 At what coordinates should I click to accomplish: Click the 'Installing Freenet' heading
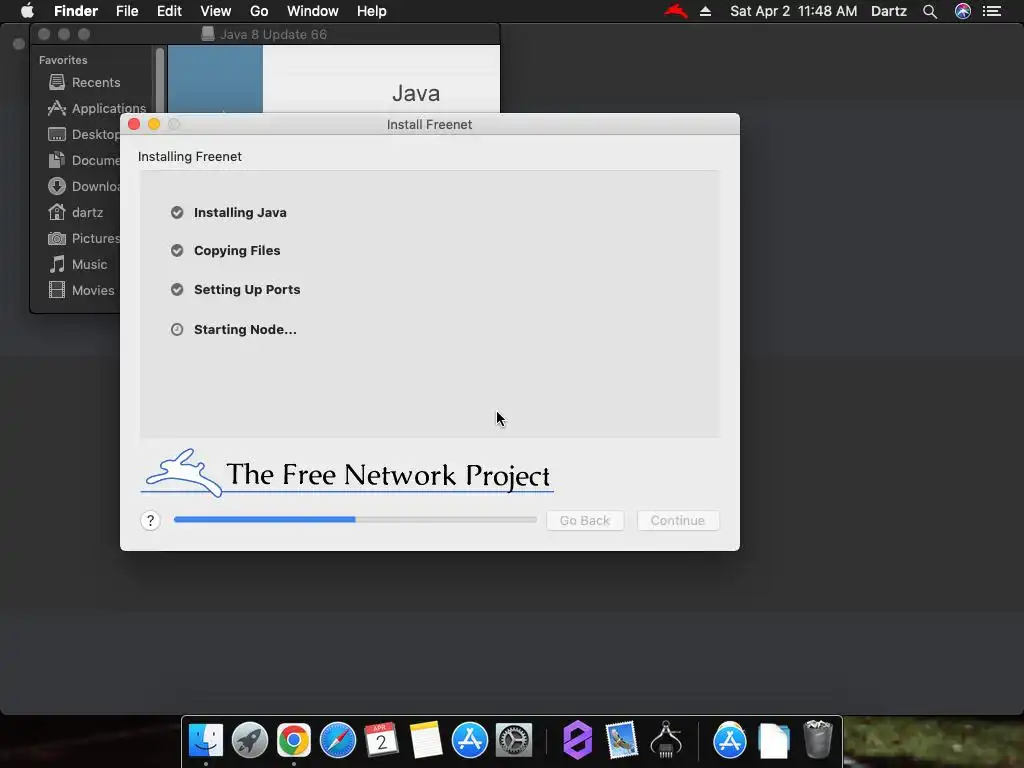(190, 157)
